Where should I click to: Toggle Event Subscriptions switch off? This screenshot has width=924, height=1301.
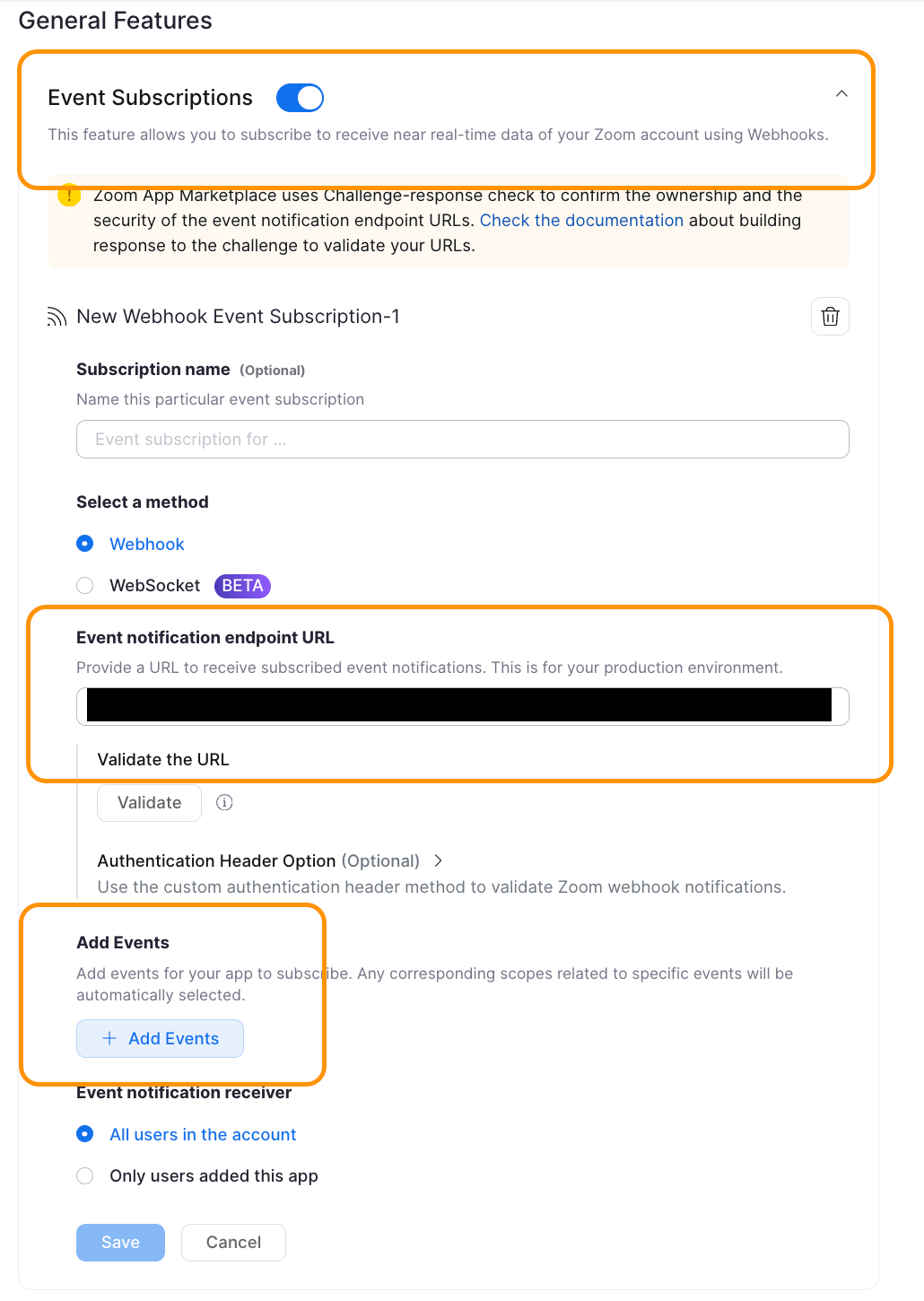click(300, 98)
